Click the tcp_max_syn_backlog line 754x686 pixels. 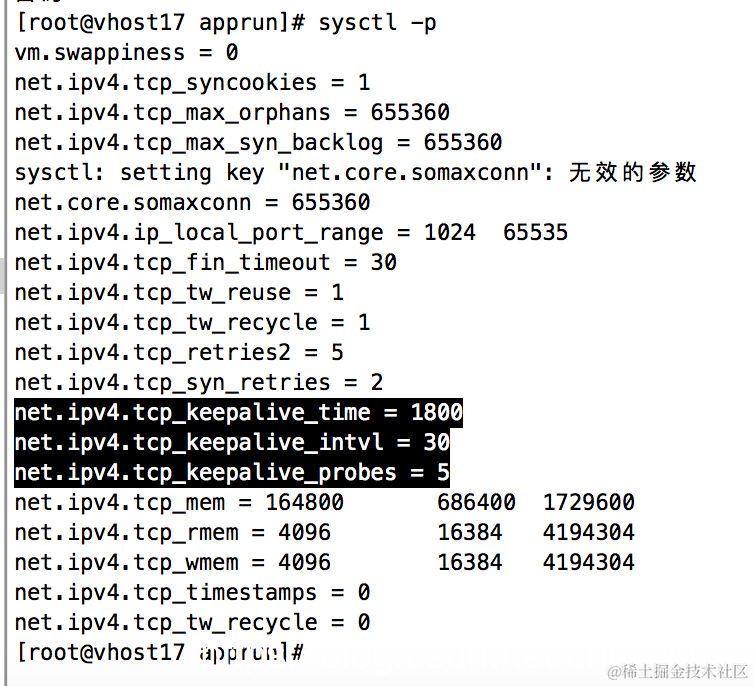pos(258,143)
